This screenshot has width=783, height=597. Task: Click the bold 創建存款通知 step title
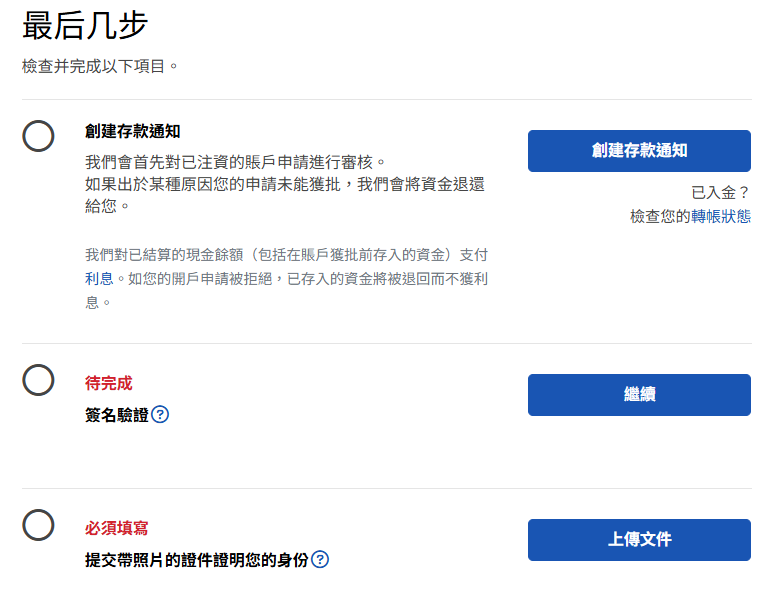[x=133, y=131]
